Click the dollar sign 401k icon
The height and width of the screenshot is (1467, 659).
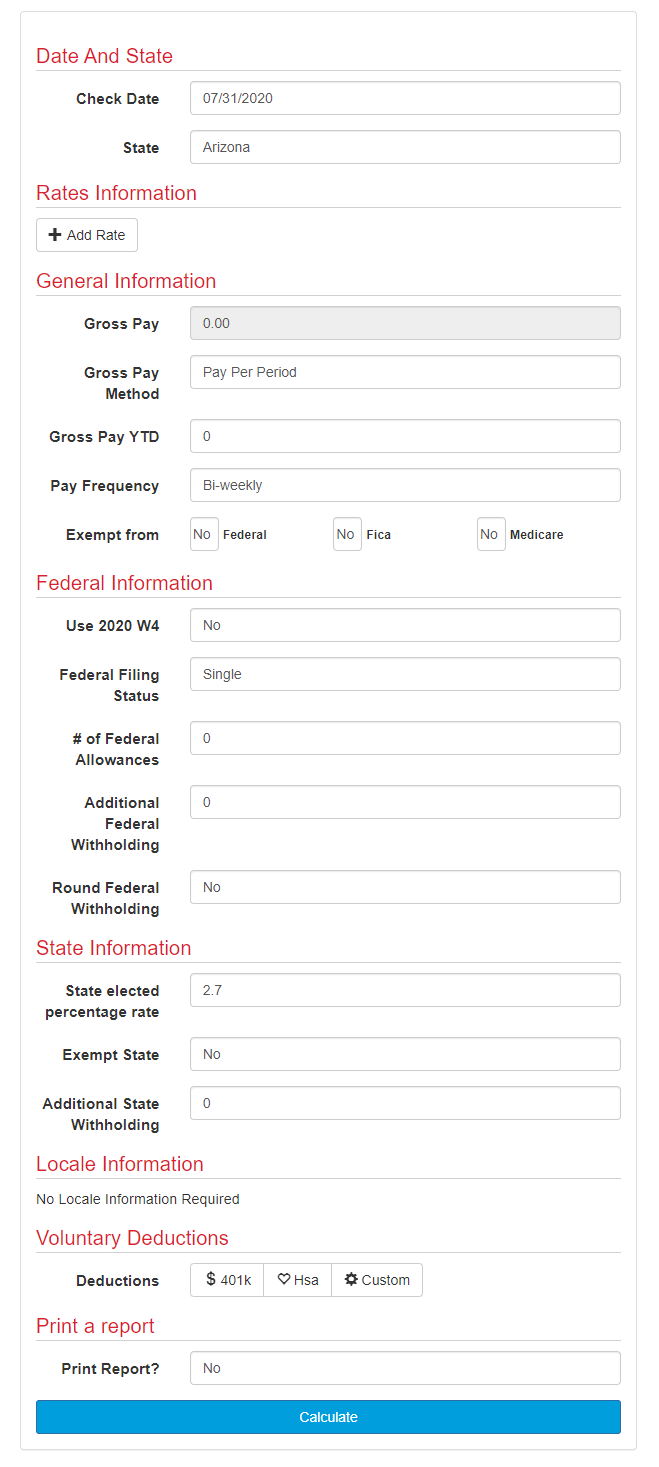(x=211, y=1279)
